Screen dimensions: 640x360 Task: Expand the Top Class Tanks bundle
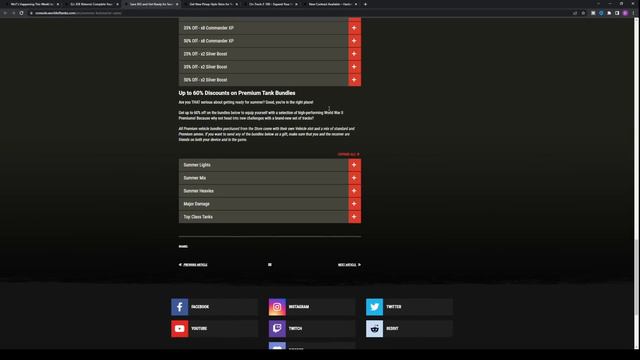[270, 217]
